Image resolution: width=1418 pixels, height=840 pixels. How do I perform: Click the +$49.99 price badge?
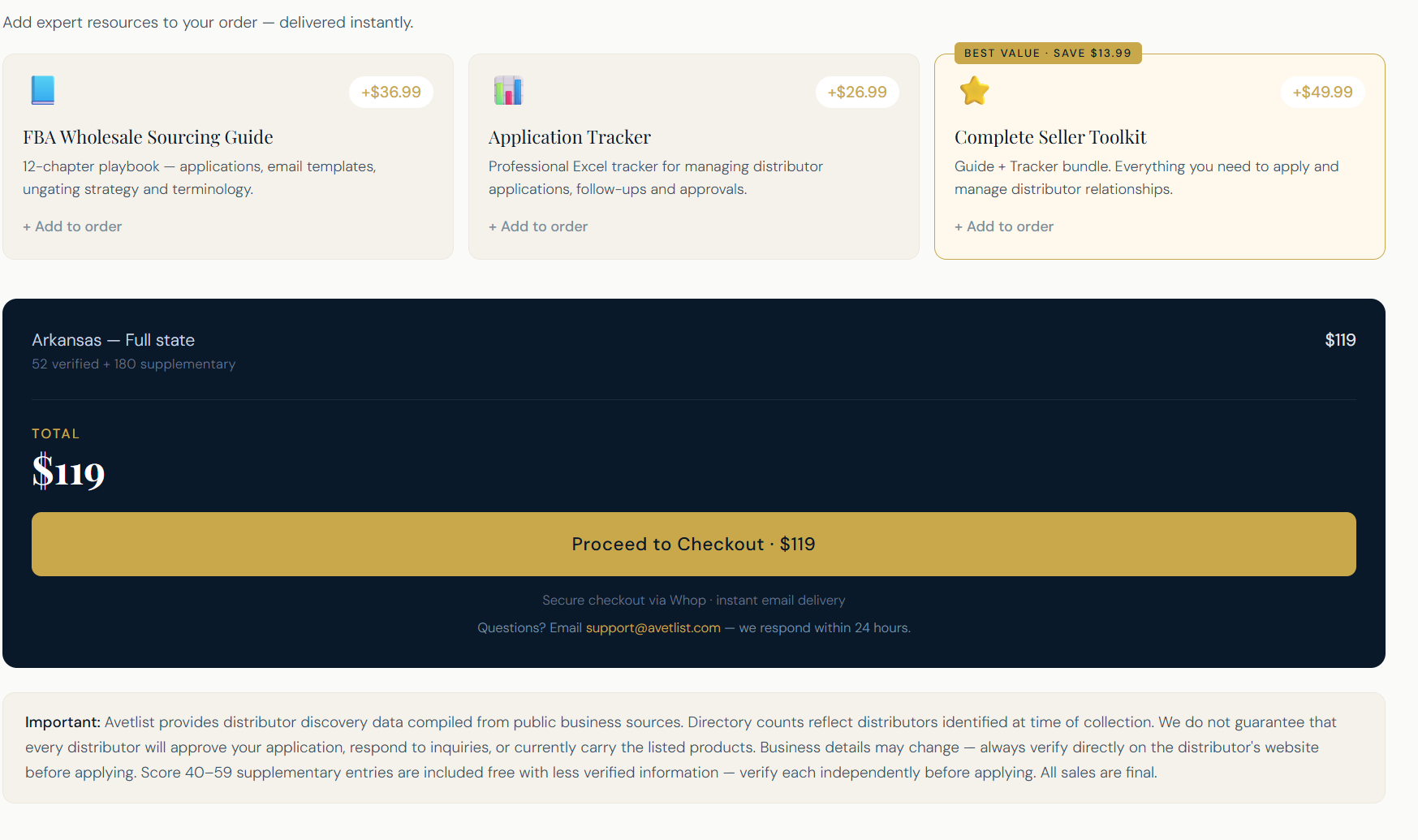point(1323,92)
